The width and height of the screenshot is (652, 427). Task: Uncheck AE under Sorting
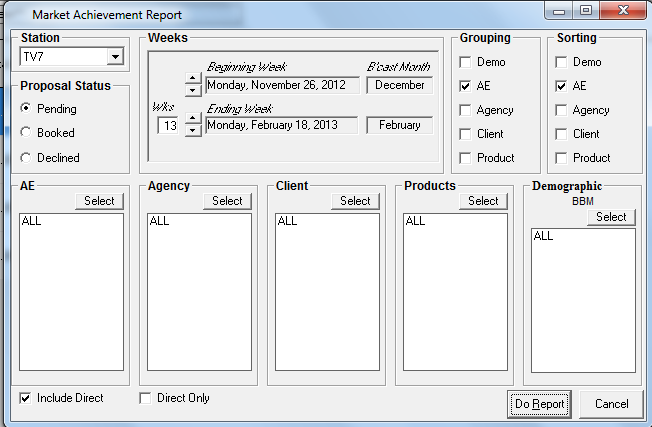(x=561, y=86)
